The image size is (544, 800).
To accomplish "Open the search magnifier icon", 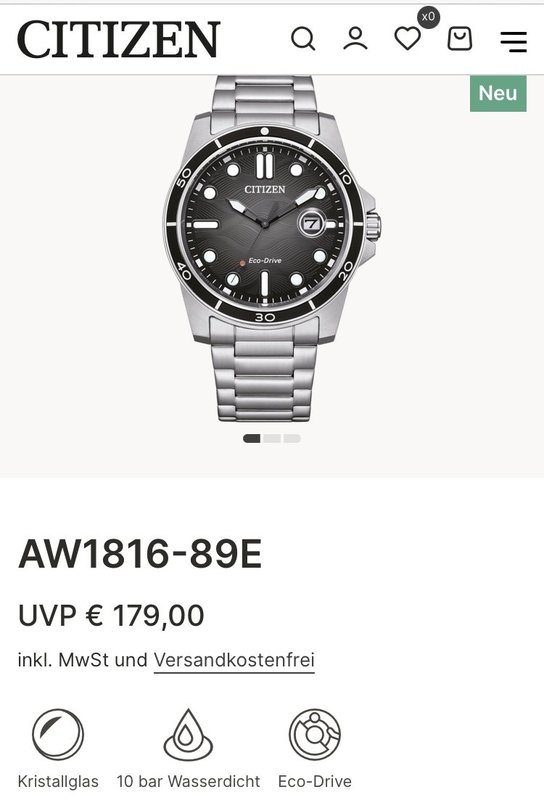I will [303, 39].
